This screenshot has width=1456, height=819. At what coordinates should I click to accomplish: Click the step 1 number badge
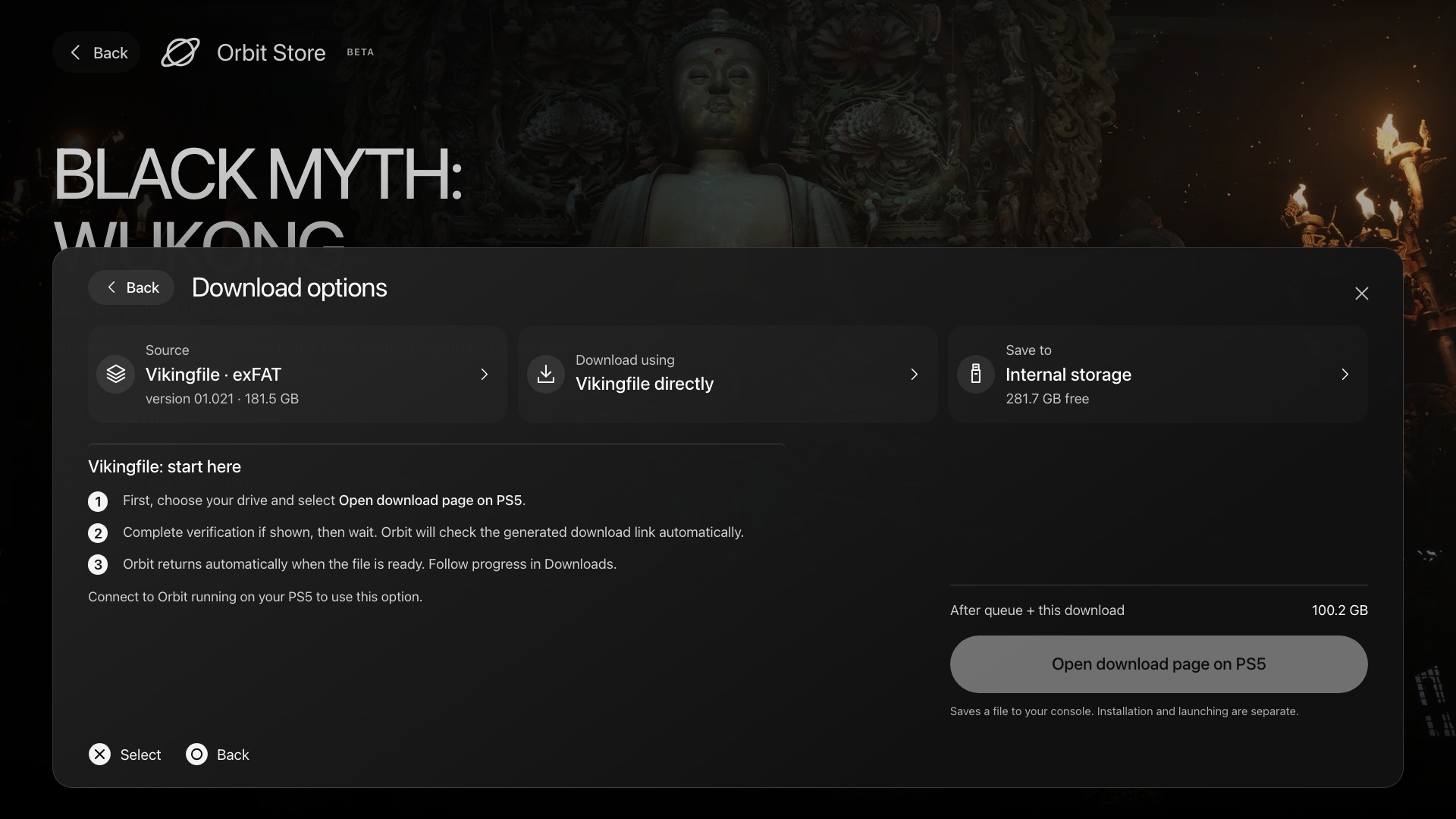point(98,501)
